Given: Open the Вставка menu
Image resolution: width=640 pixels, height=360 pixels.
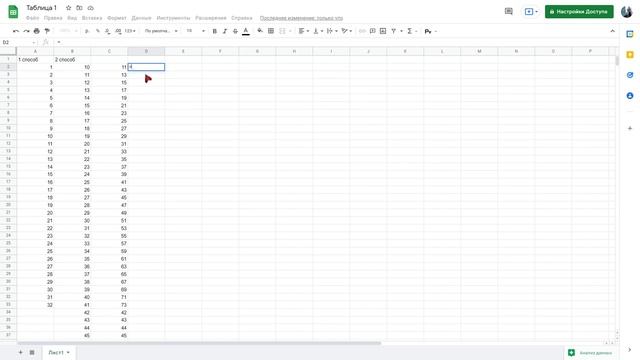Looking at the screenshot, I should [x=92, y=18].
